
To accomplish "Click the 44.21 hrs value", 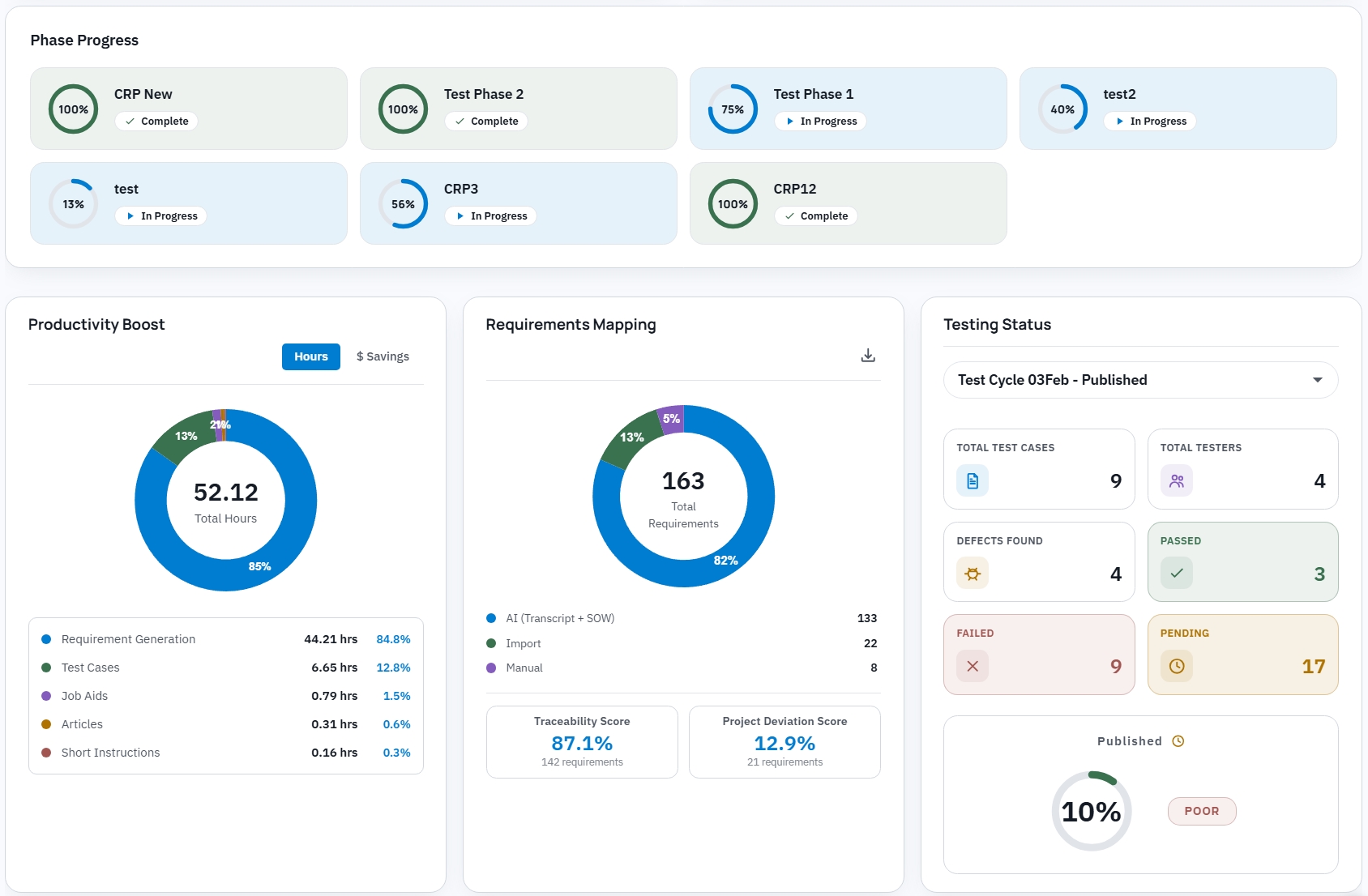I will coord(331,639).
